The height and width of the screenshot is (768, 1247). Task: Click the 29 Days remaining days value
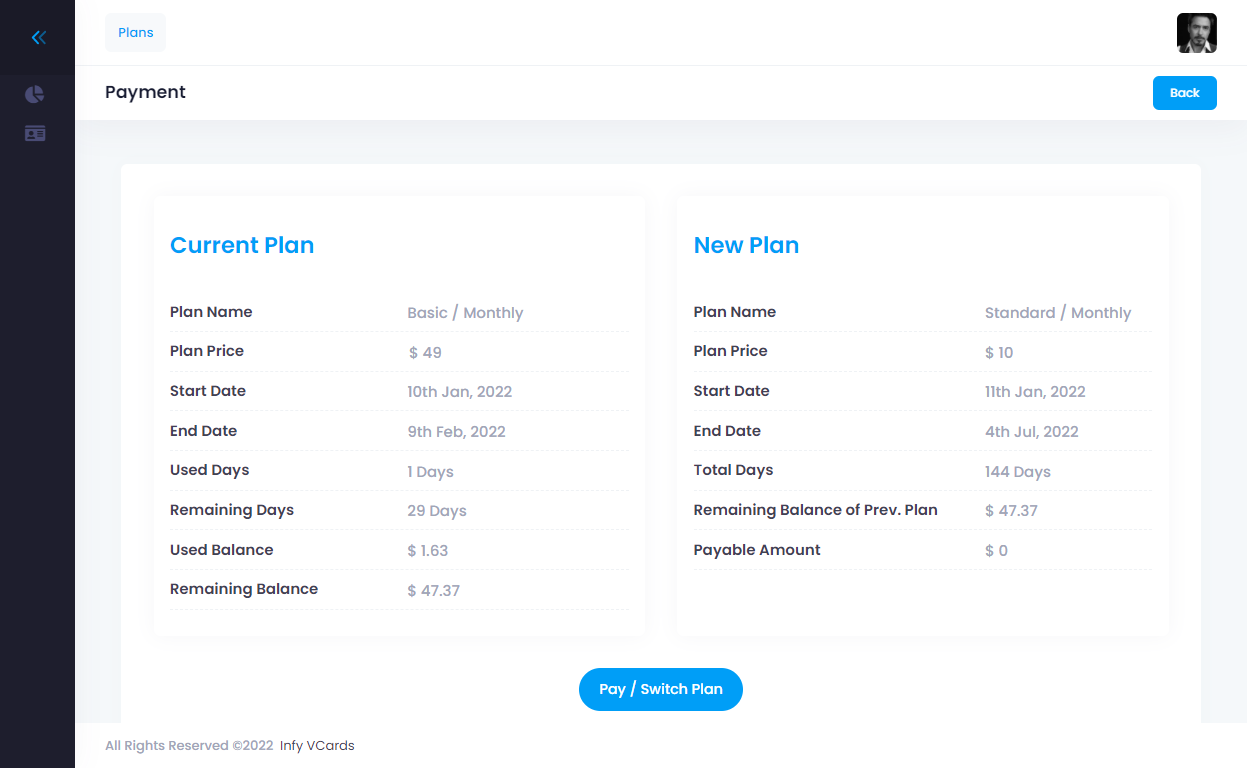pyautogui.click(x=437, y=511)
